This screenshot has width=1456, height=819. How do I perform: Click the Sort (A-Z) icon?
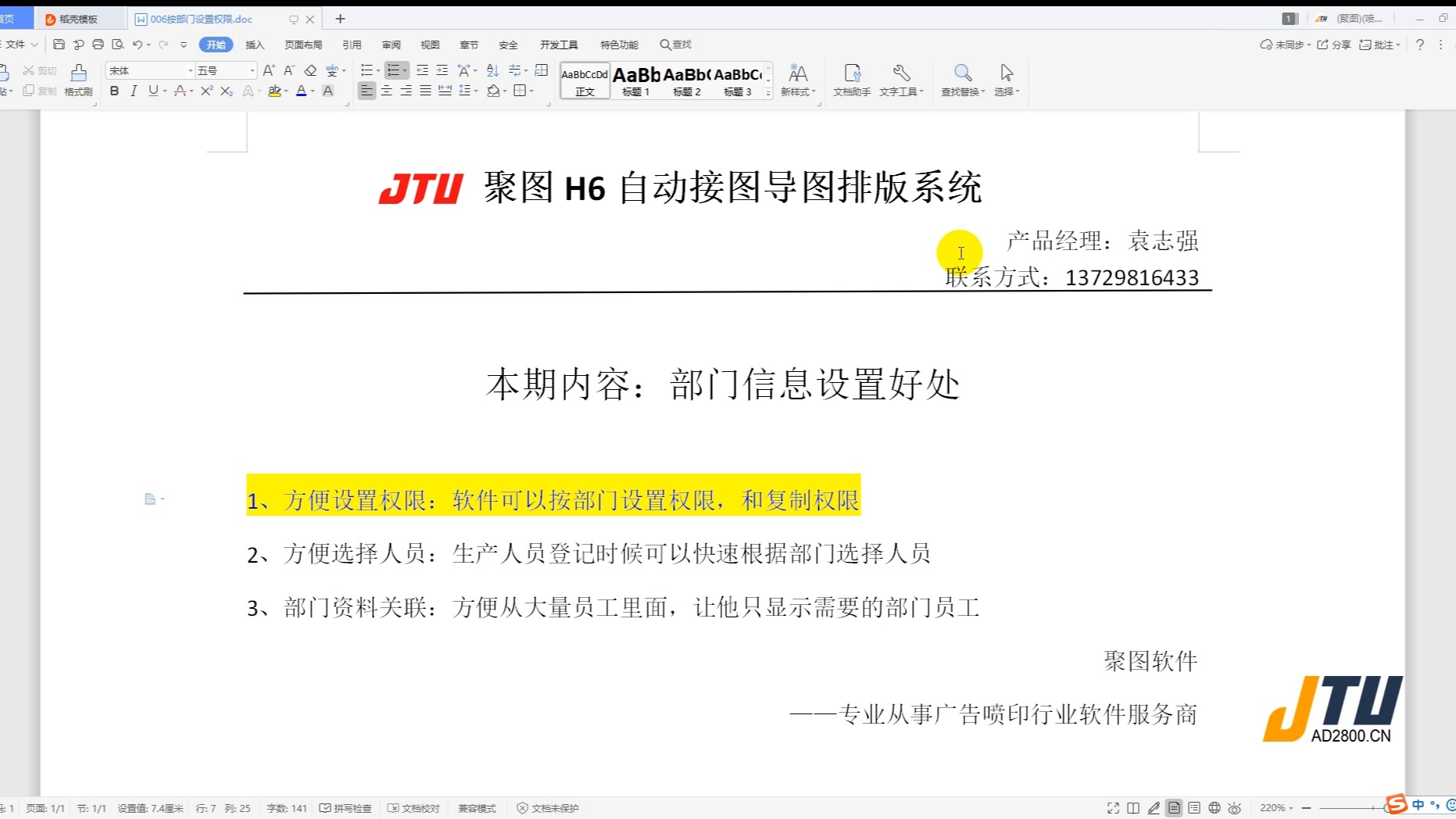click(x=492, y=70)
